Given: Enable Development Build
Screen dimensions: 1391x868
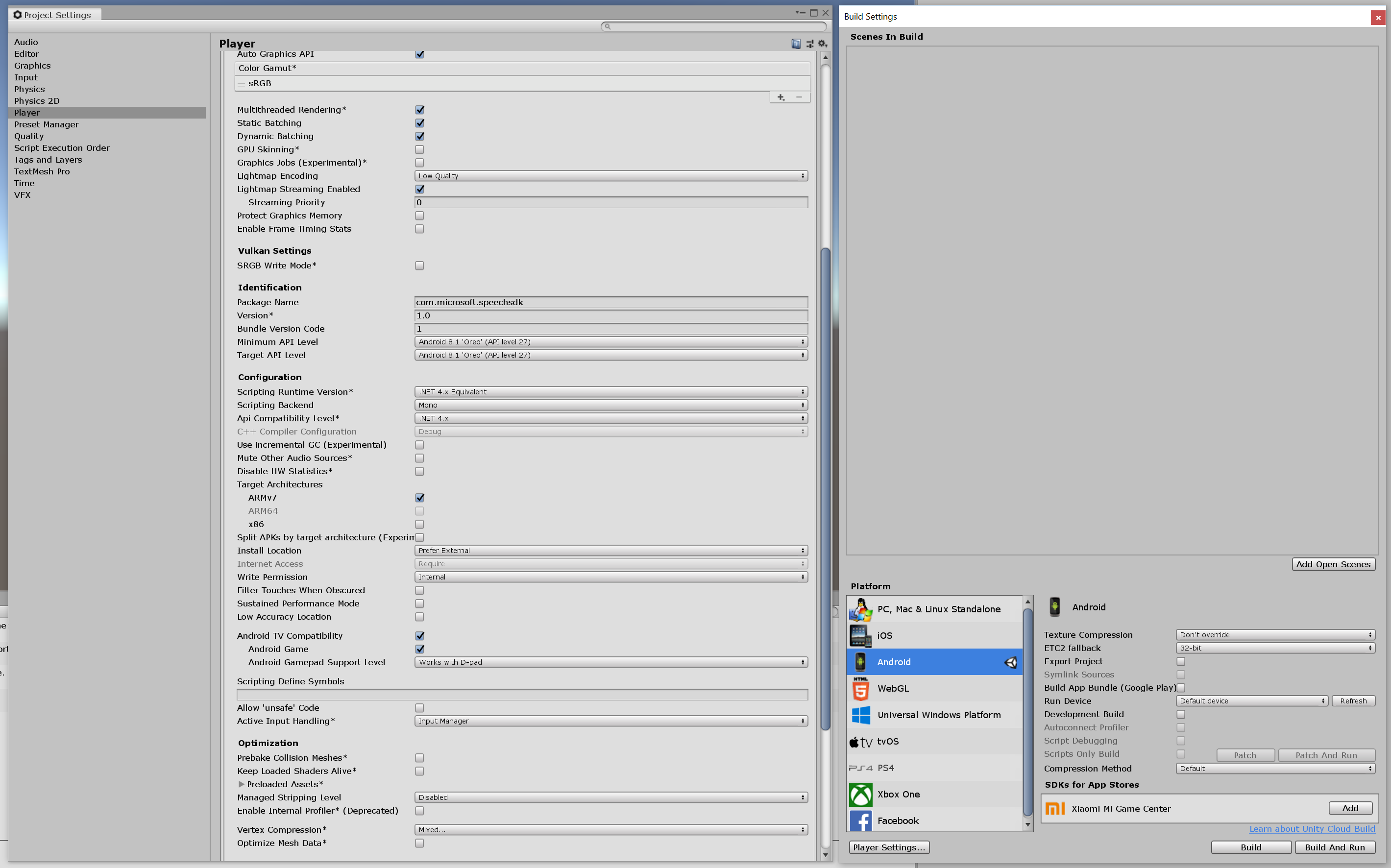Looking at the screenshot, I should [1181, 714].
